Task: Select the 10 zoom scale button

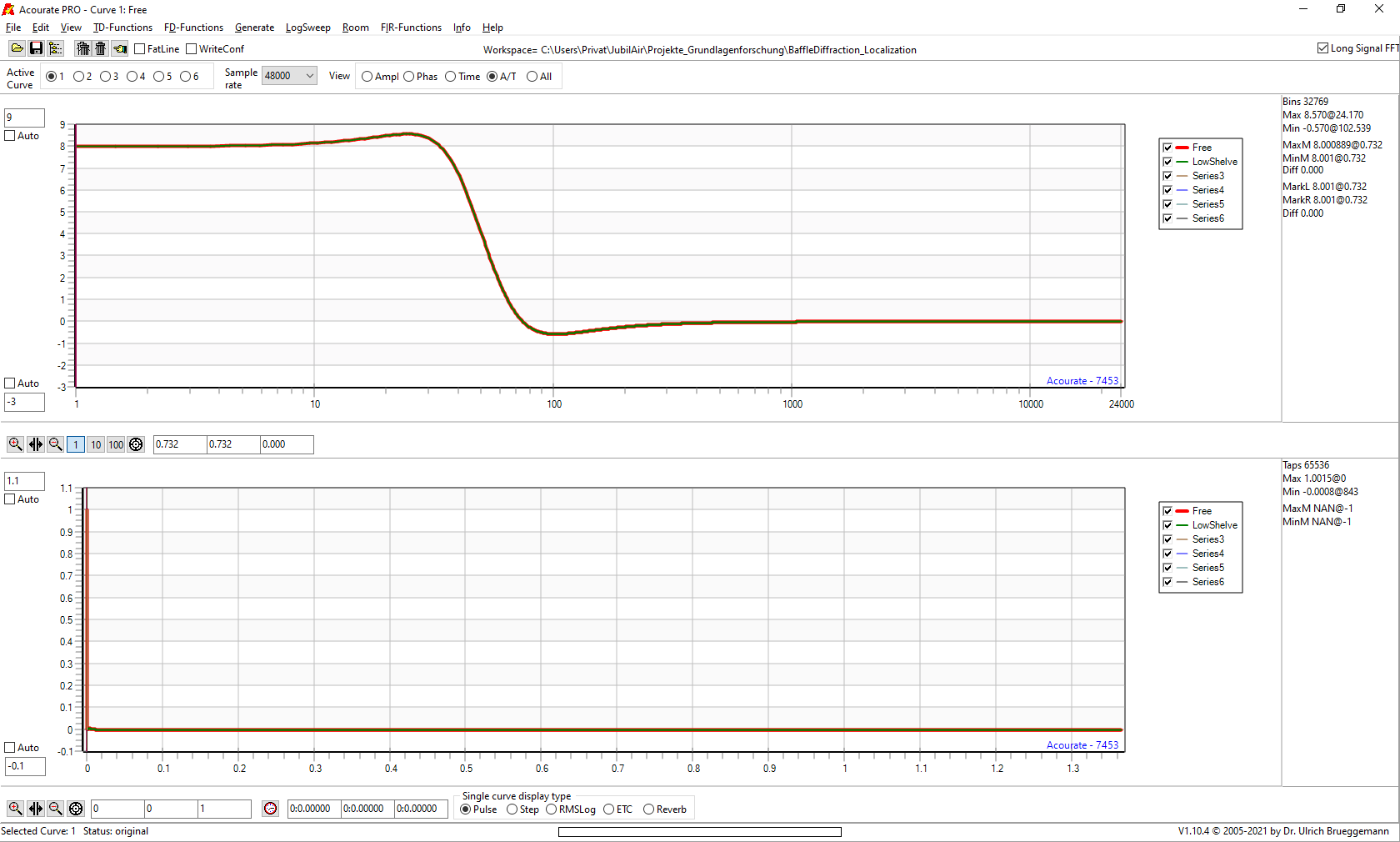Action: pos(96,444)
